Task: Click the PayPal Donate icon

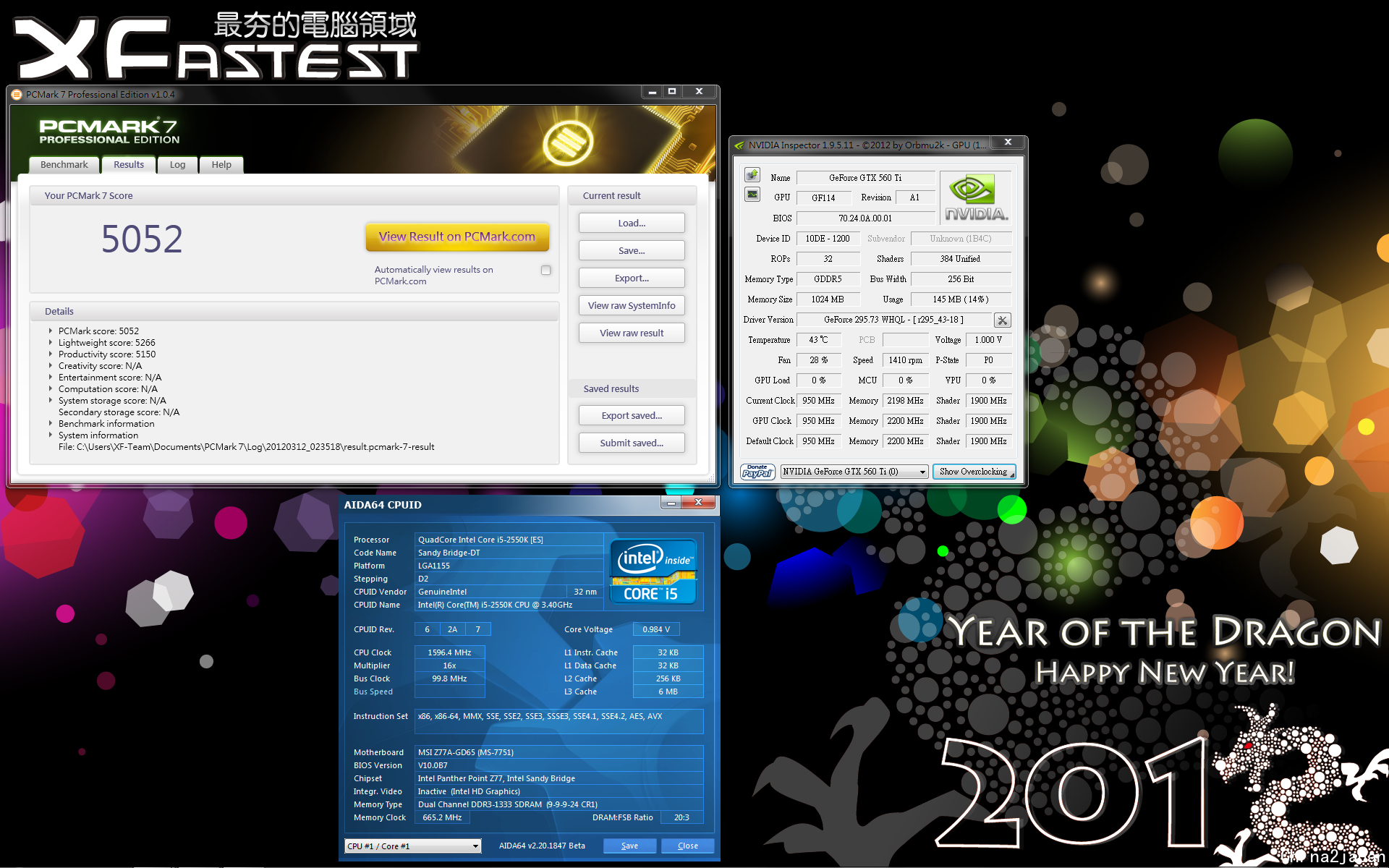Action: coord(757,472)
